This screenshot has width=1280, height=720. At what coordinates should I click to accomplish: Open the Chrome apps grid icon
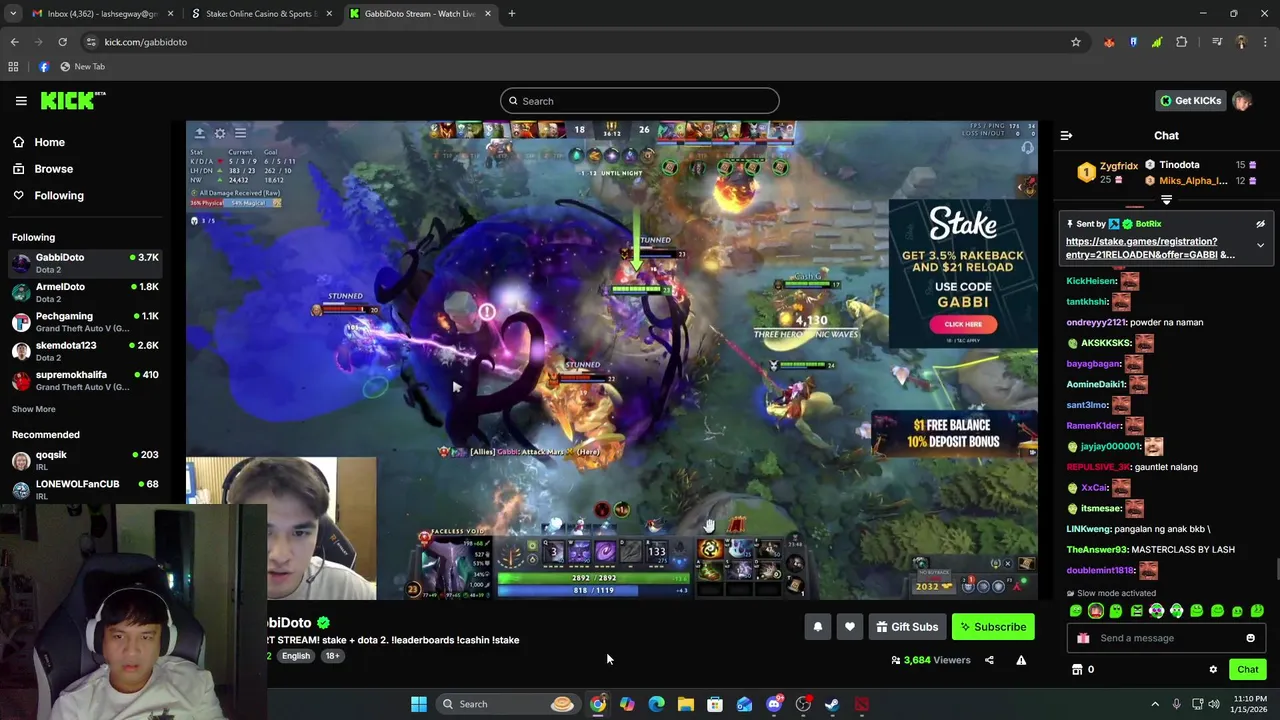pos(13,67)
